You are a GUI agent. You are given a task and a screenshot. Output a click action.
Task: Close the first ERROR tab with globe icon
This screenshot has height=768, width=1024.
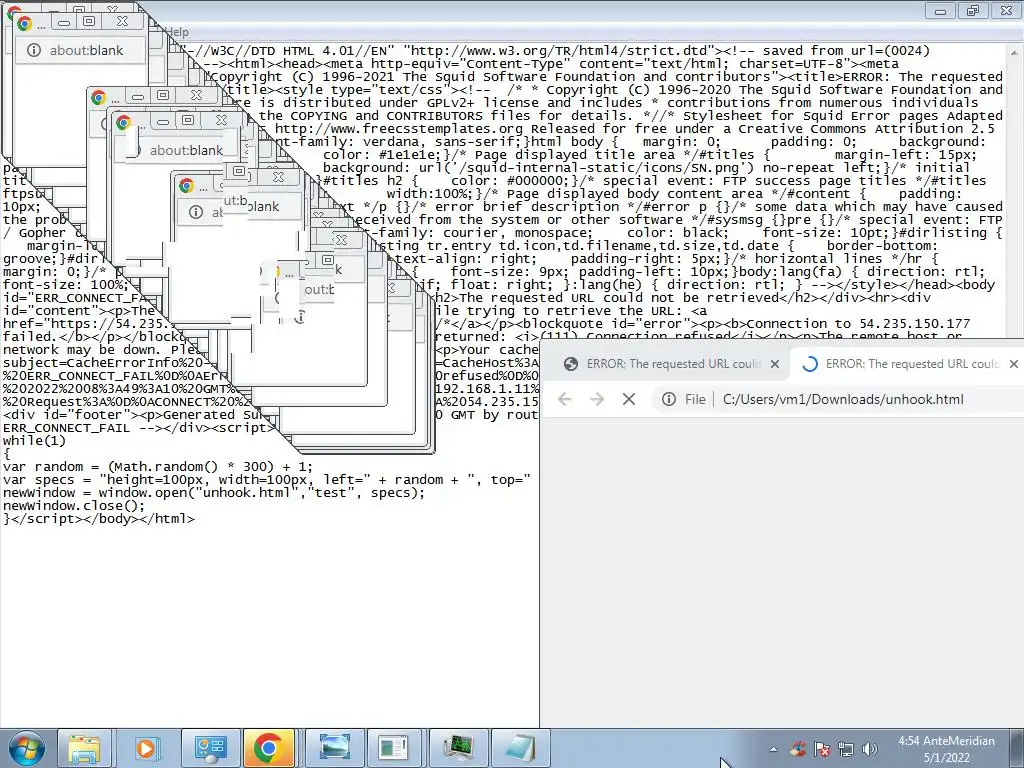(775, 364)
